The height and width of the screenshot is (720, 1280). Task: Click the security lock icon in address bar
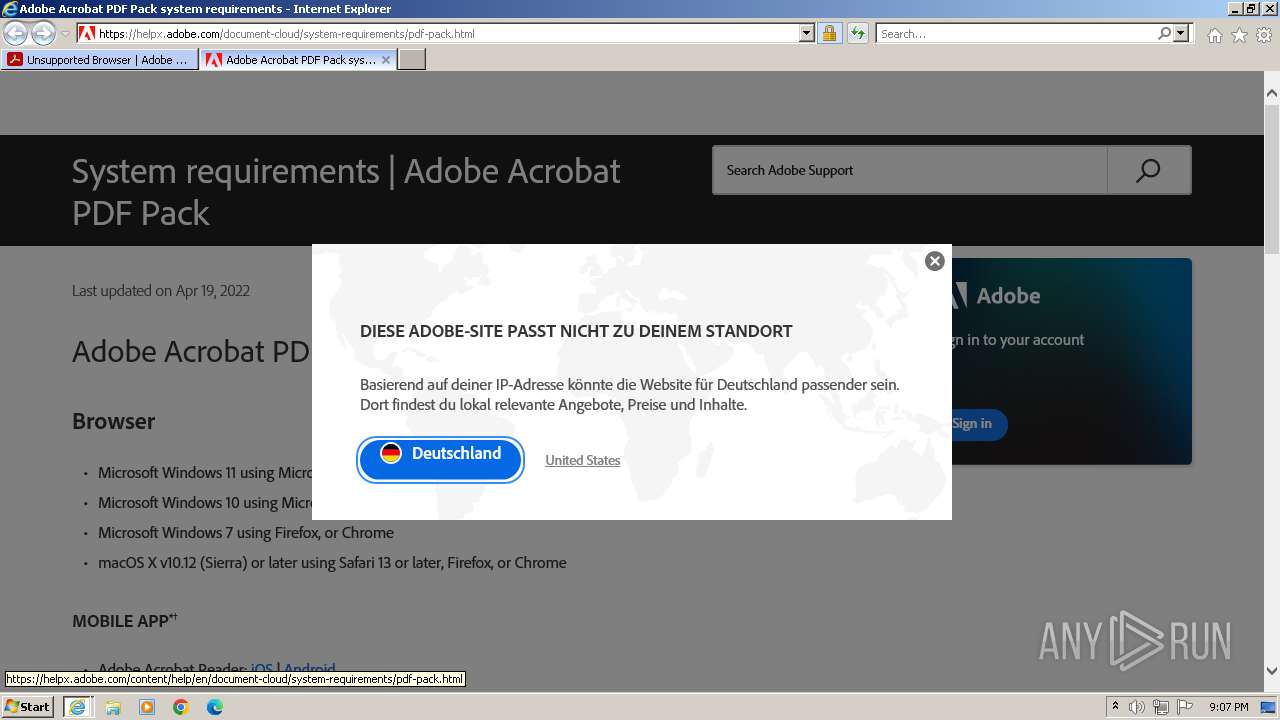click(829, 33)
